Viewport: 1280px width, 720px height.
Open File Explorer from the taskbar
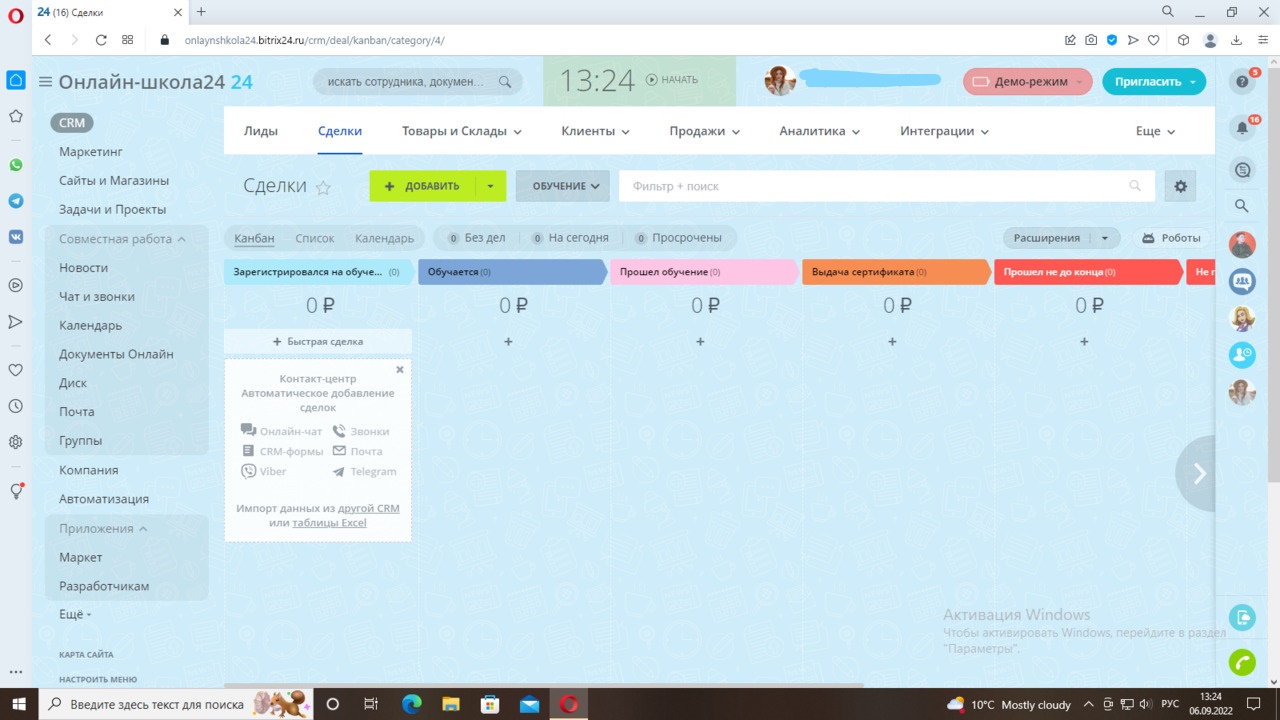coord(450,704)
